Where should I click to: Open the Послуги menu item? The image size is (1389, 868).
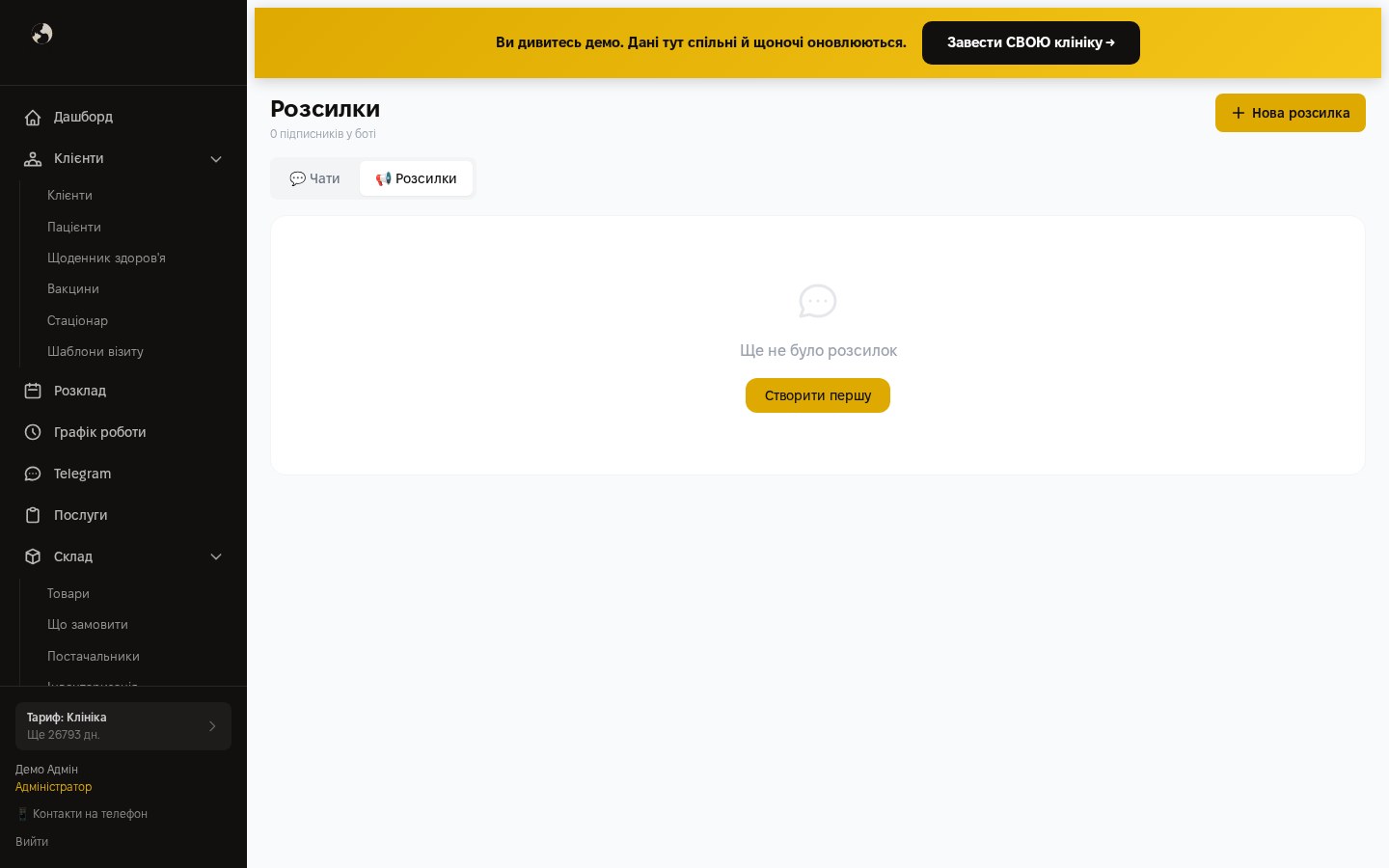pyautogui.click(x=123, y=515)
